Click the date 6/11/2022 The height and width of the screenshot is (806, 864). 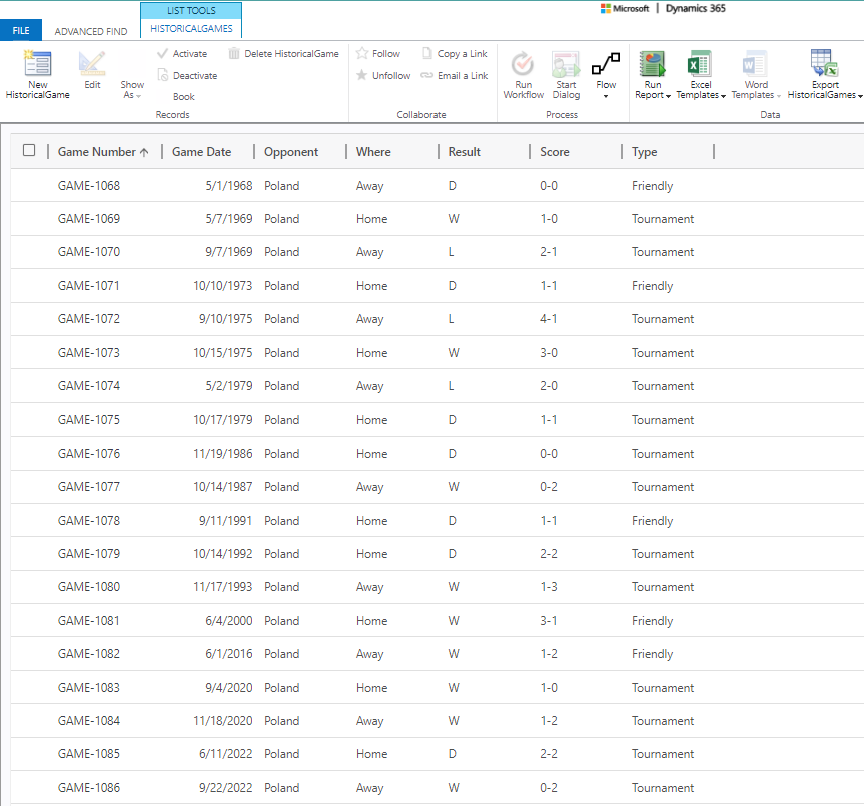[x=225, y=754]
